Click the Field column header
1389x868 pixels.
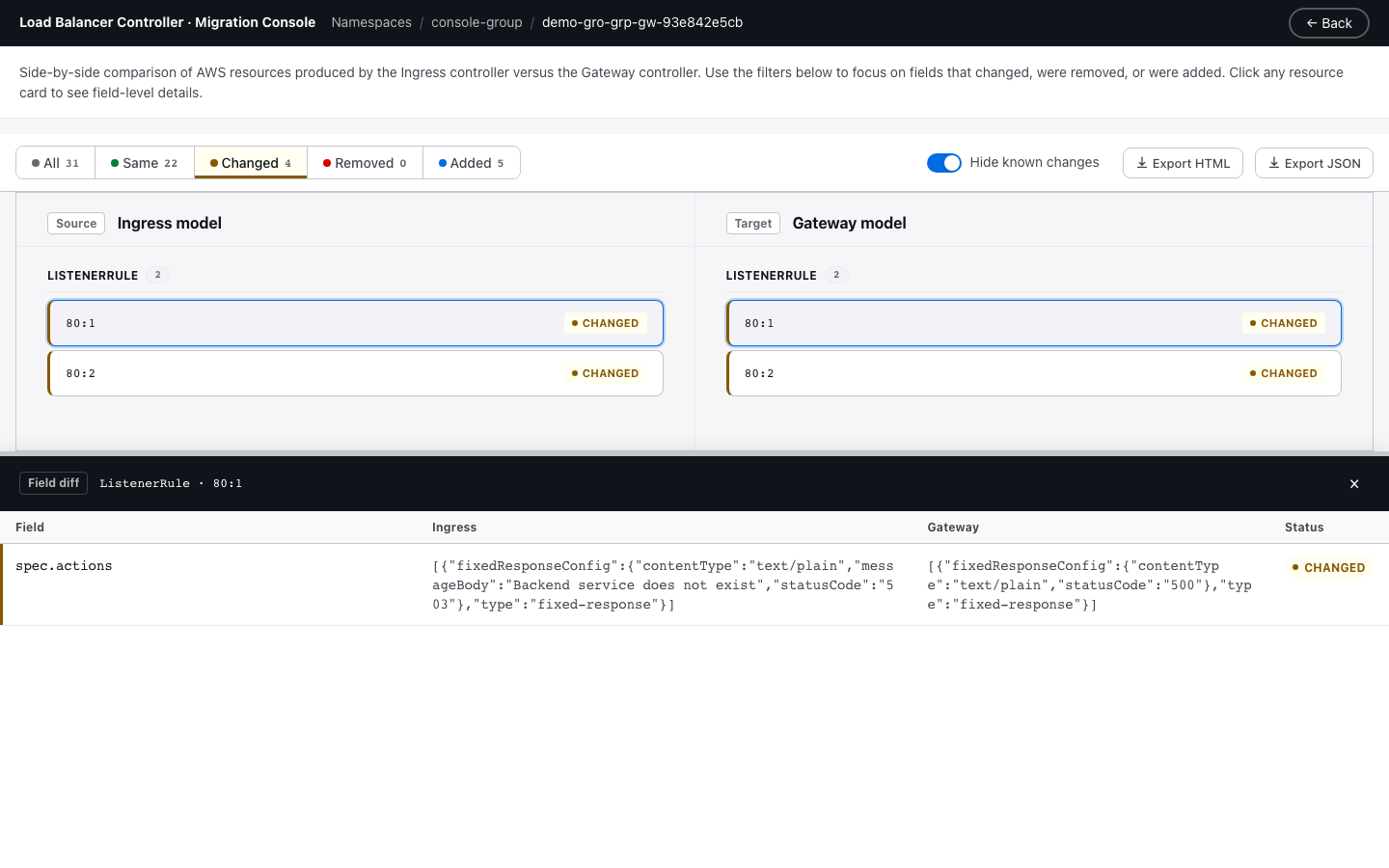(x=30, y=528)
